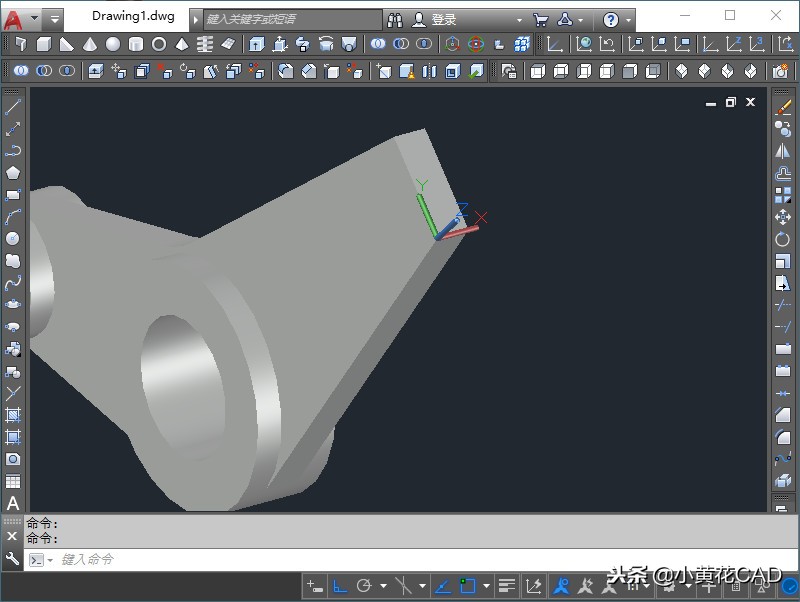Select the Sphere solid tool
800x602 pixels.
(x=113, y=44)
